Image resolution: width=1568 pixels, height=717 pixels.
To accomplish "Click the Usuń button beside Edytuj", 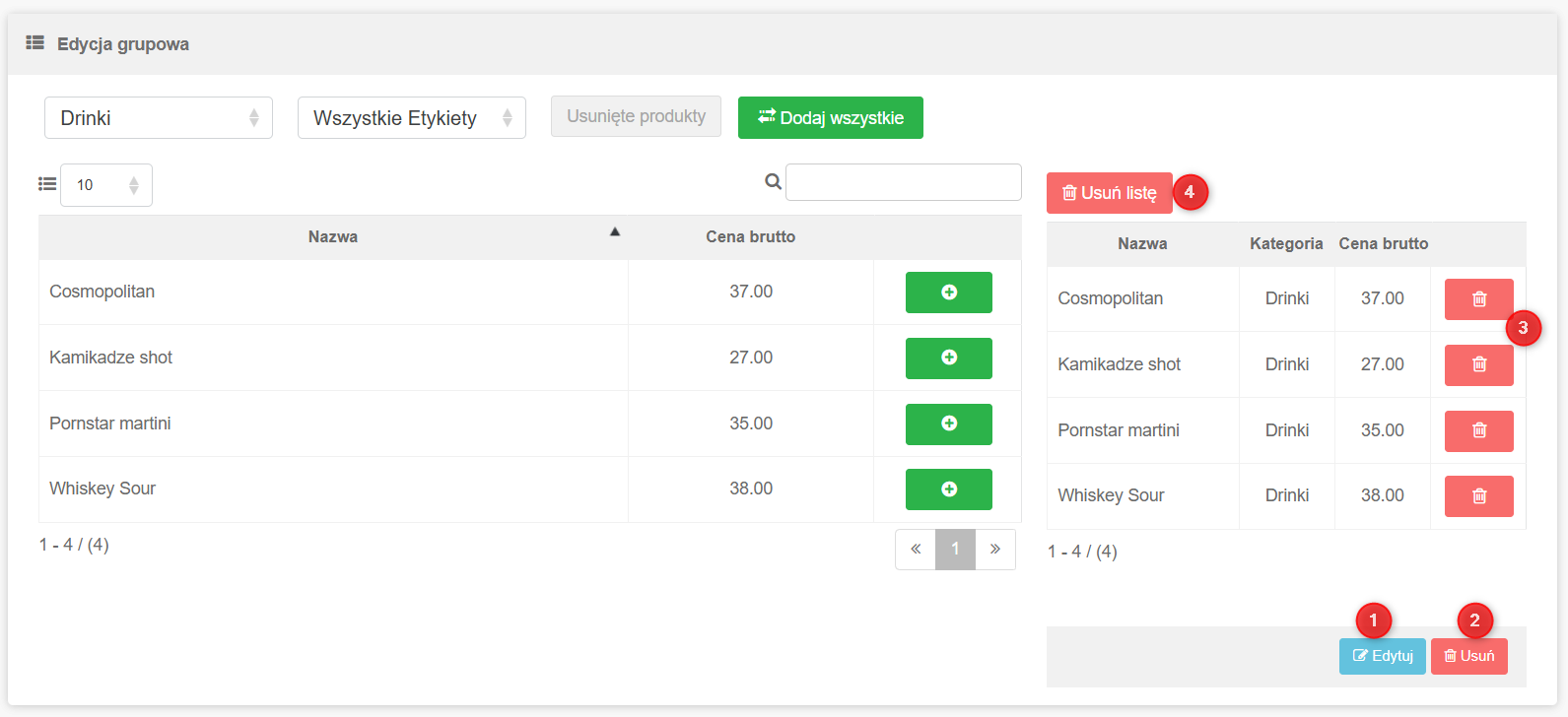I will click(1468, 656).
